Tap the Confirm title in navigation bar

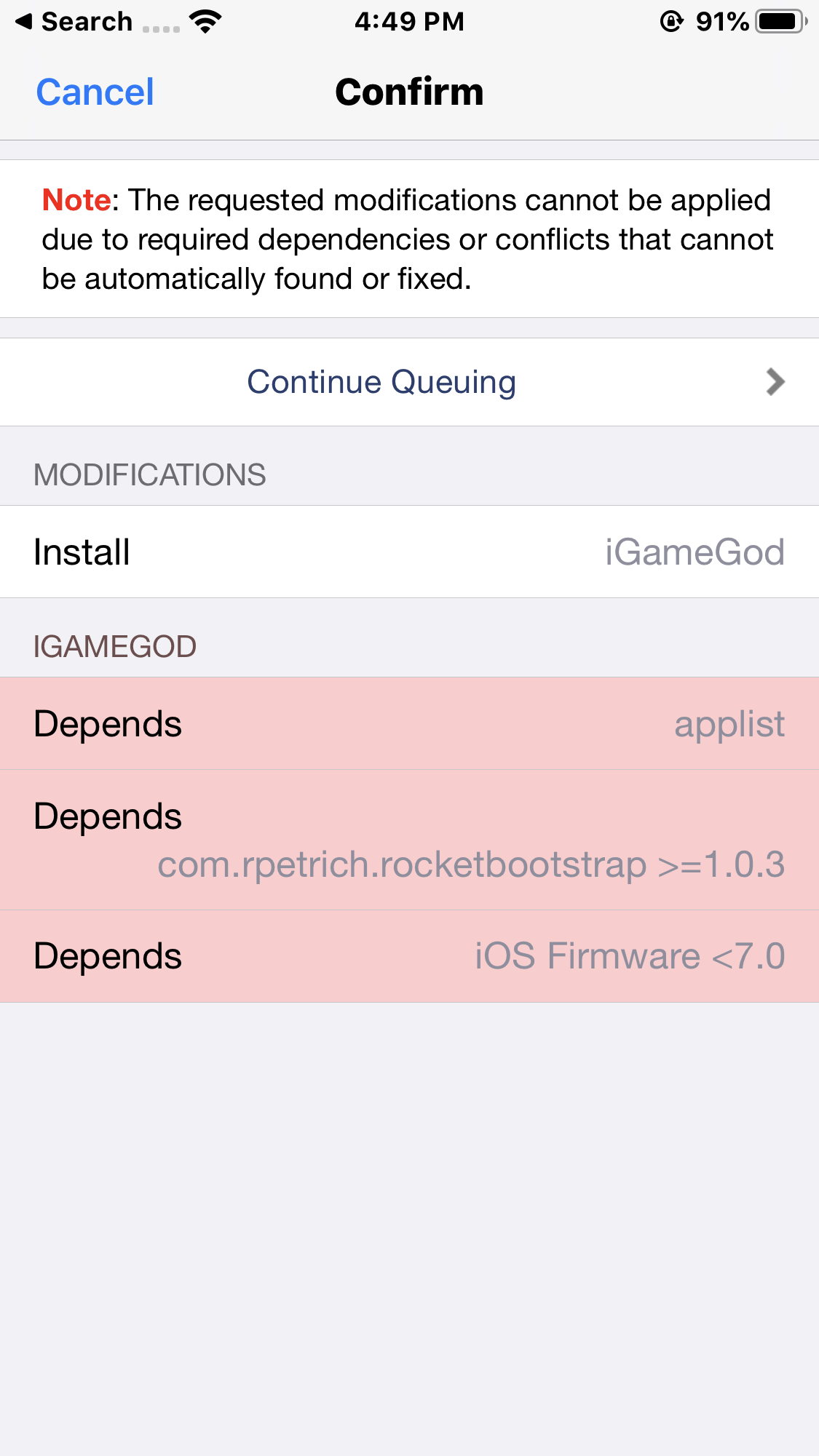(x=409, y=92)
